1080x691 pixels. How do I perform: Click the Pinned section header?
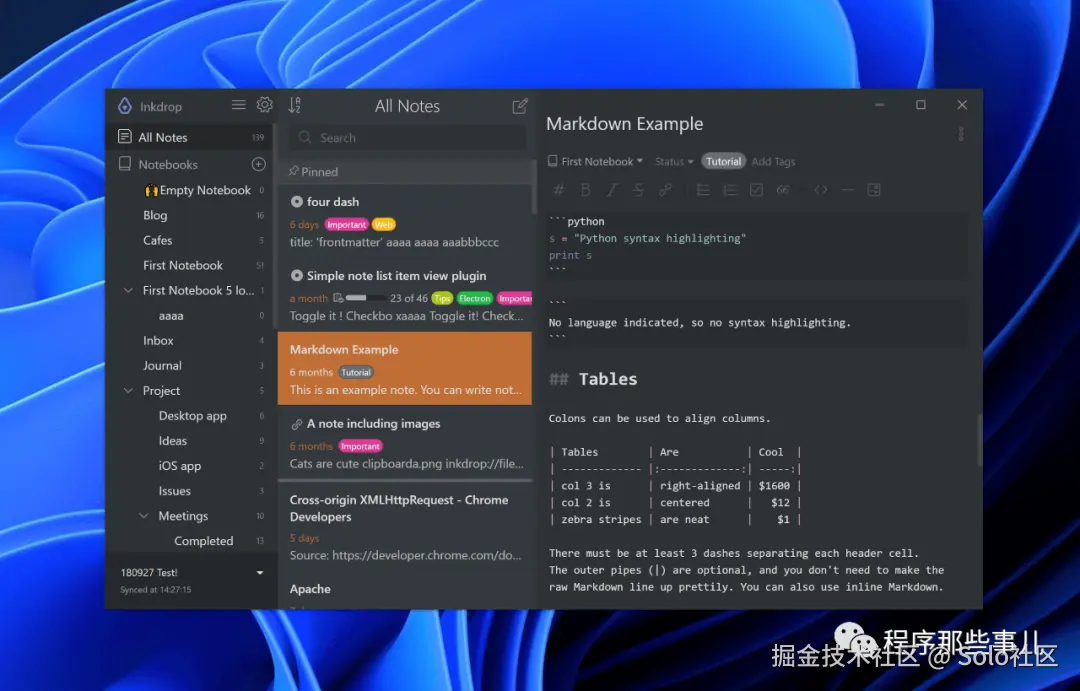pyautogui.click(x=405, y=172)
